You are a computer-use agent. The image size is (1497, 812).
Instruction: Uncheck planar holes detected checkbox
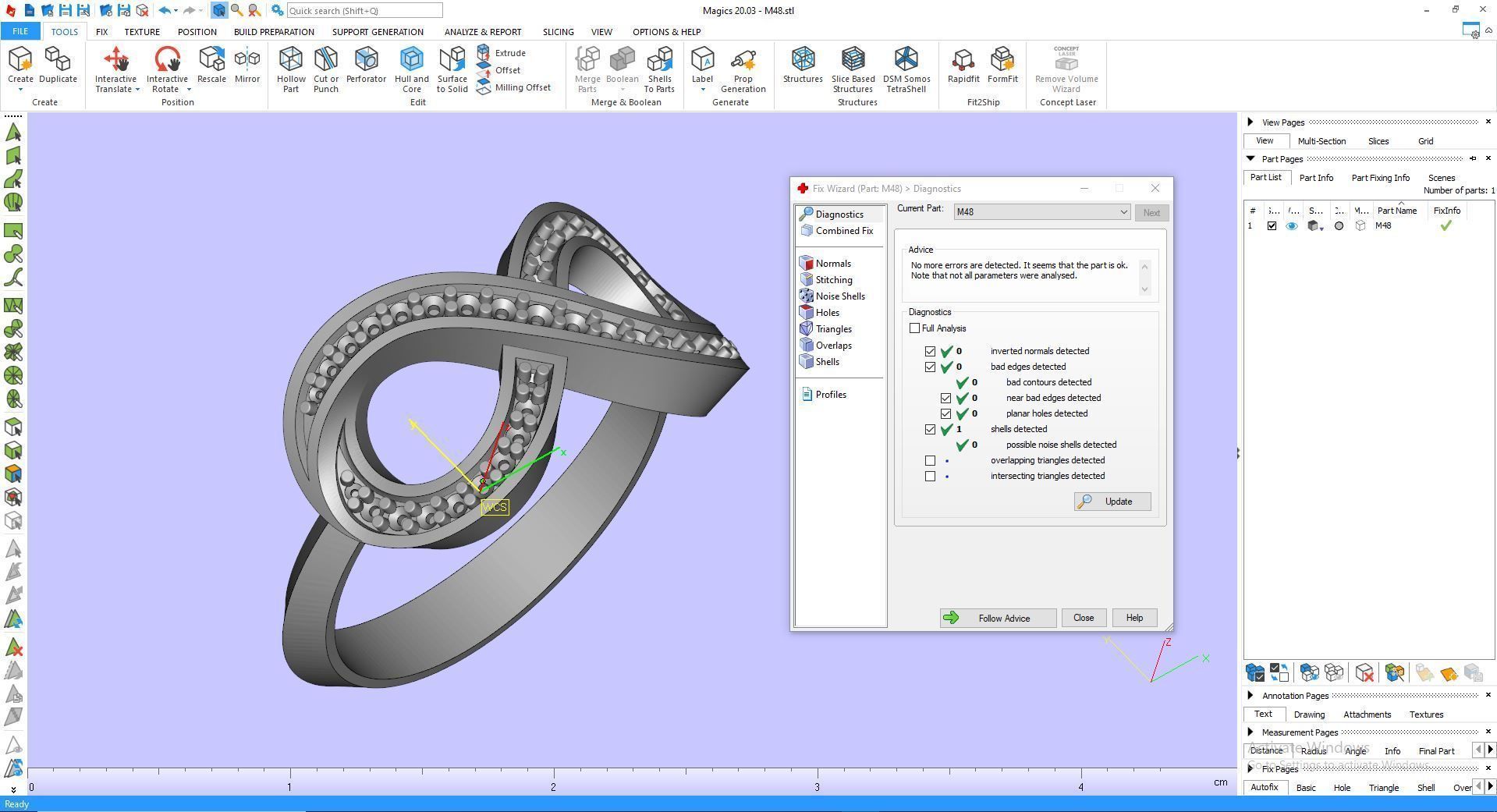pos(945,414)
